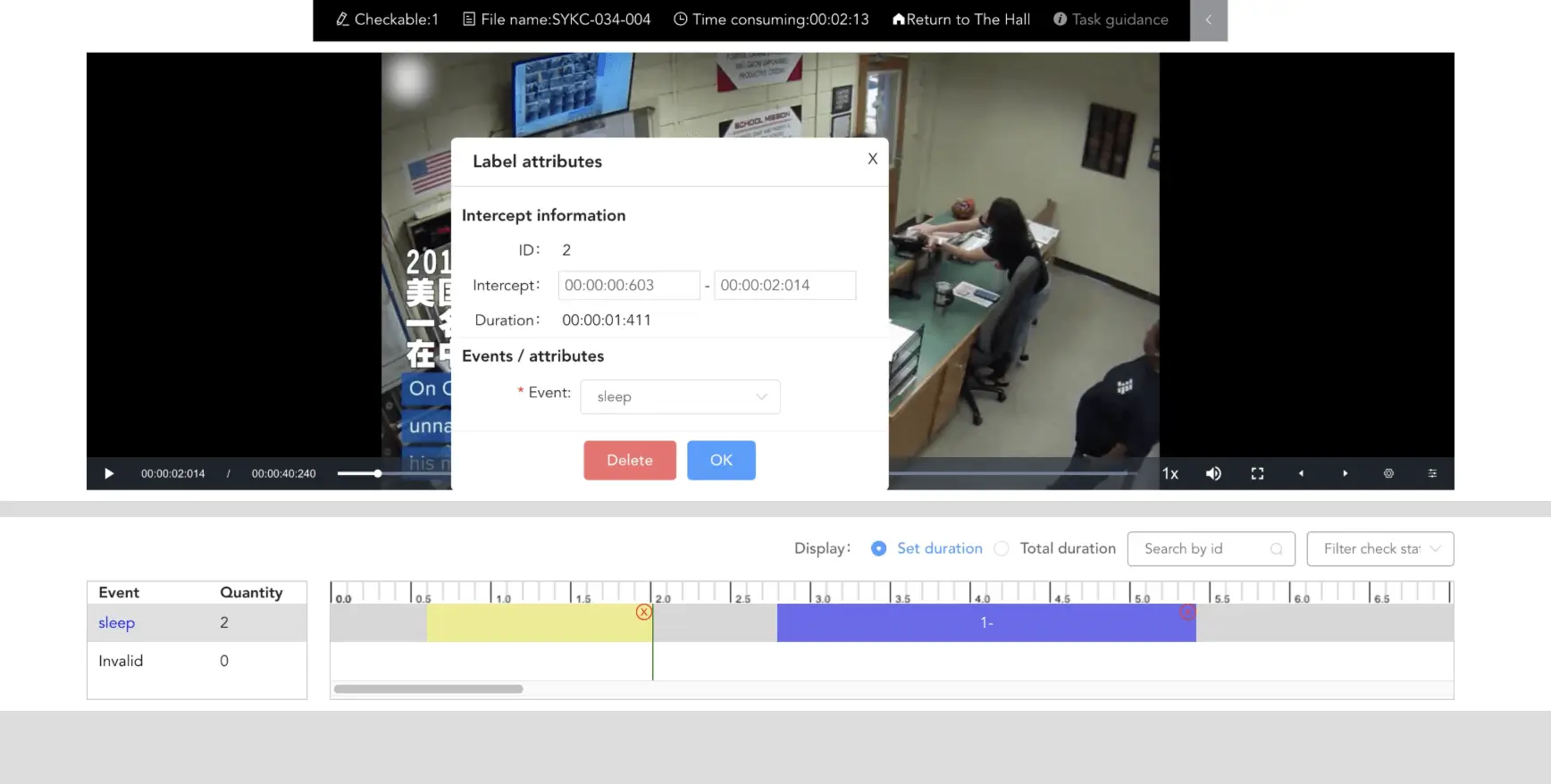Viewport: 1551px width, 784px height.
Task: Open video settings gear icon
Action: click(1388, 473)
